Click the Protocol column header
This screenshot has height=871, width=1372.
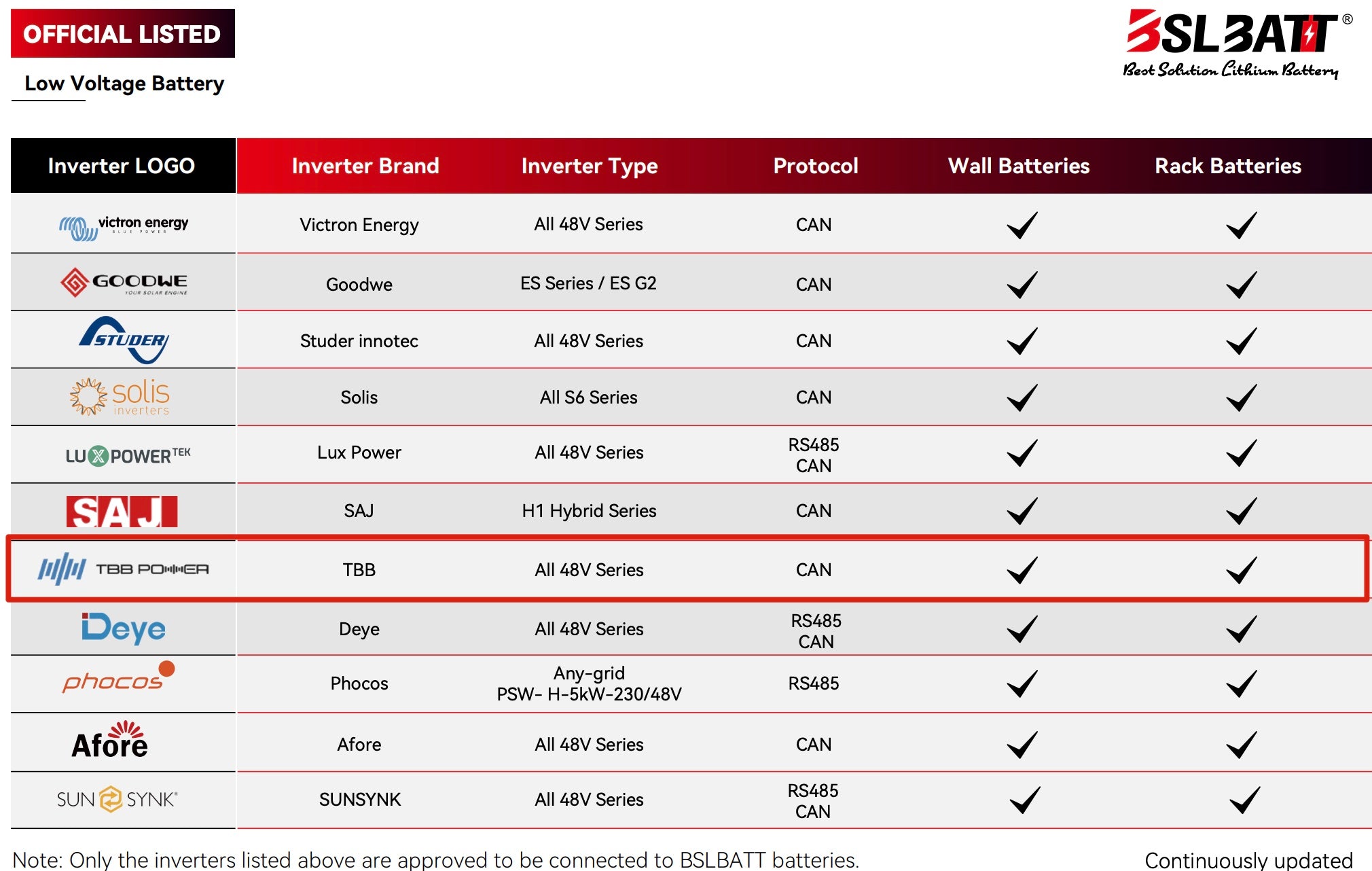tap(816, 166)
